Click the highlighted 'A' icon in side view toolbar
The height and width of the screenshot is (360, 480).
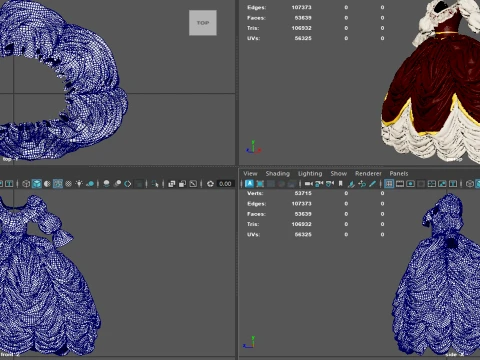click(x=249, y=184)
